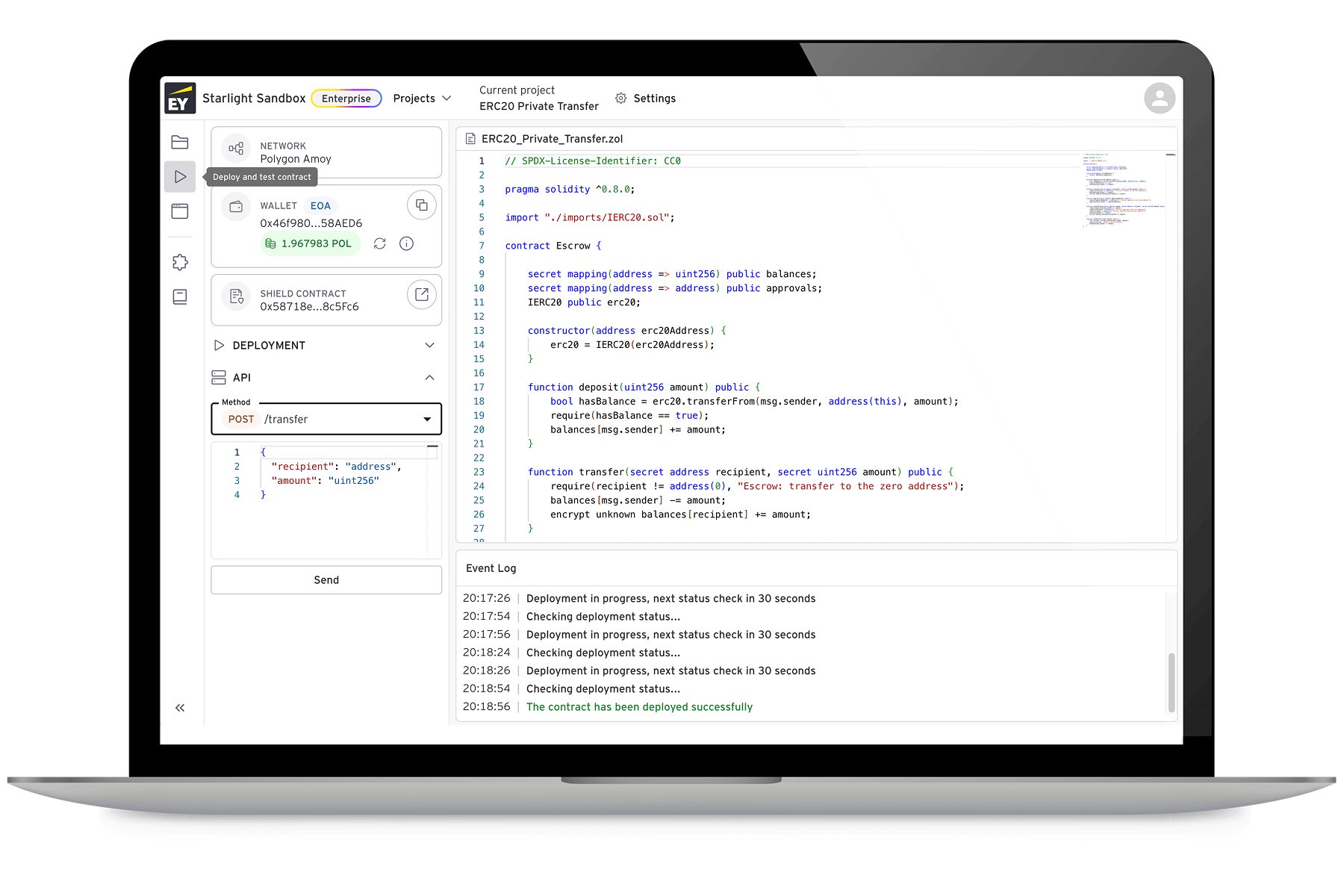Show wallet balance info
The width and height of the screenshot is (1344, 896).
(x=406, y=243)
